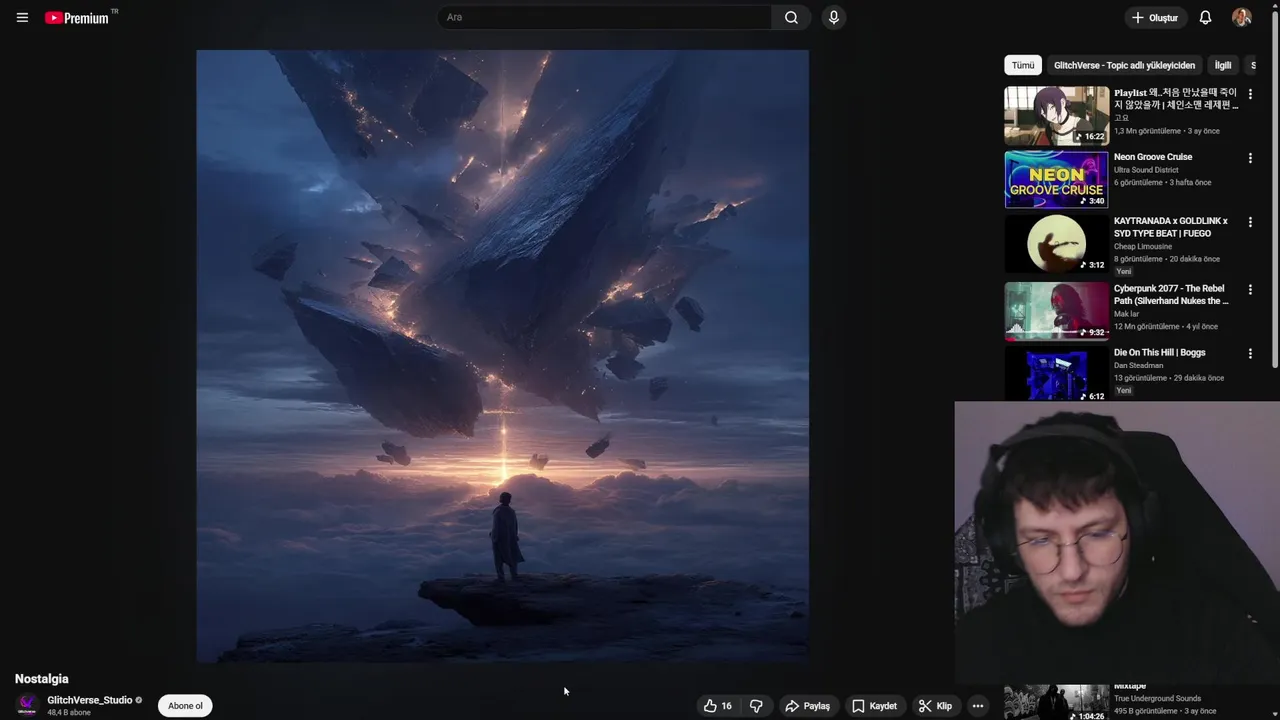Open Dan Steadman channel name
Screen dimensions: 1280x720
(x=1138, y=366)
